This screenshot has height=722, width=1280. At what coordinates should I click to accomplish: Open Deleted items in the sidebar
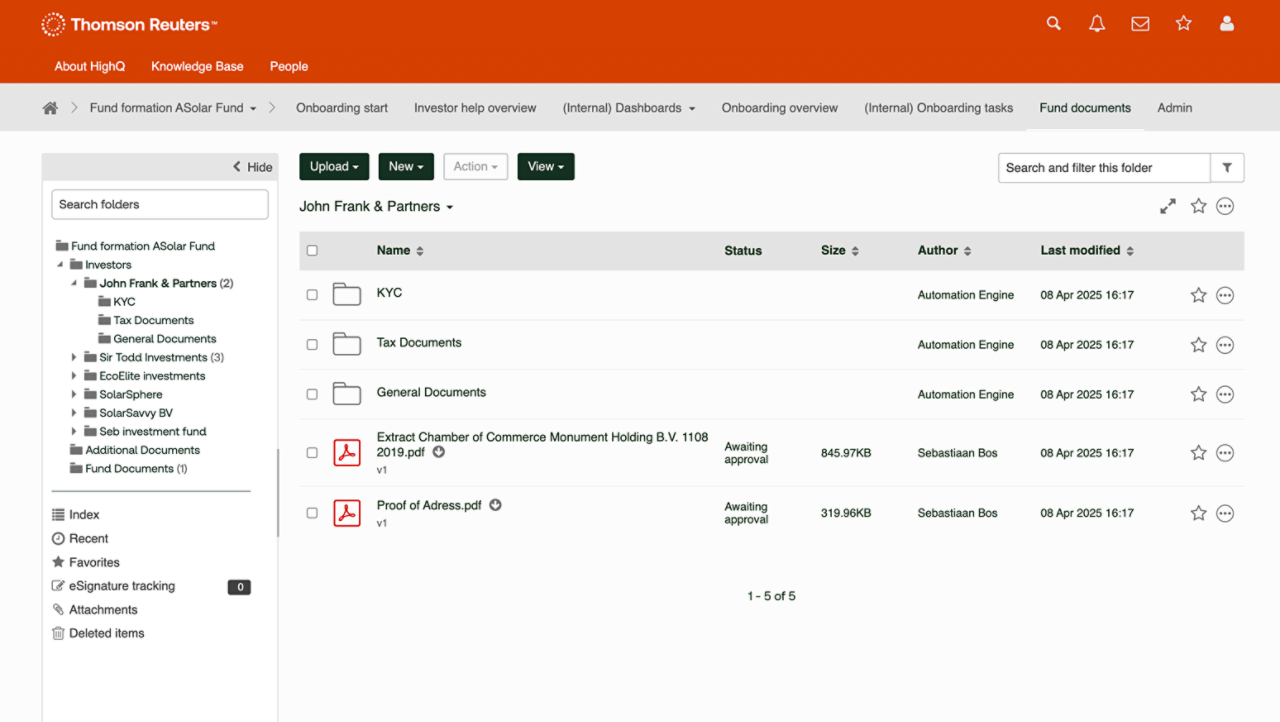(x=106, y=633)
